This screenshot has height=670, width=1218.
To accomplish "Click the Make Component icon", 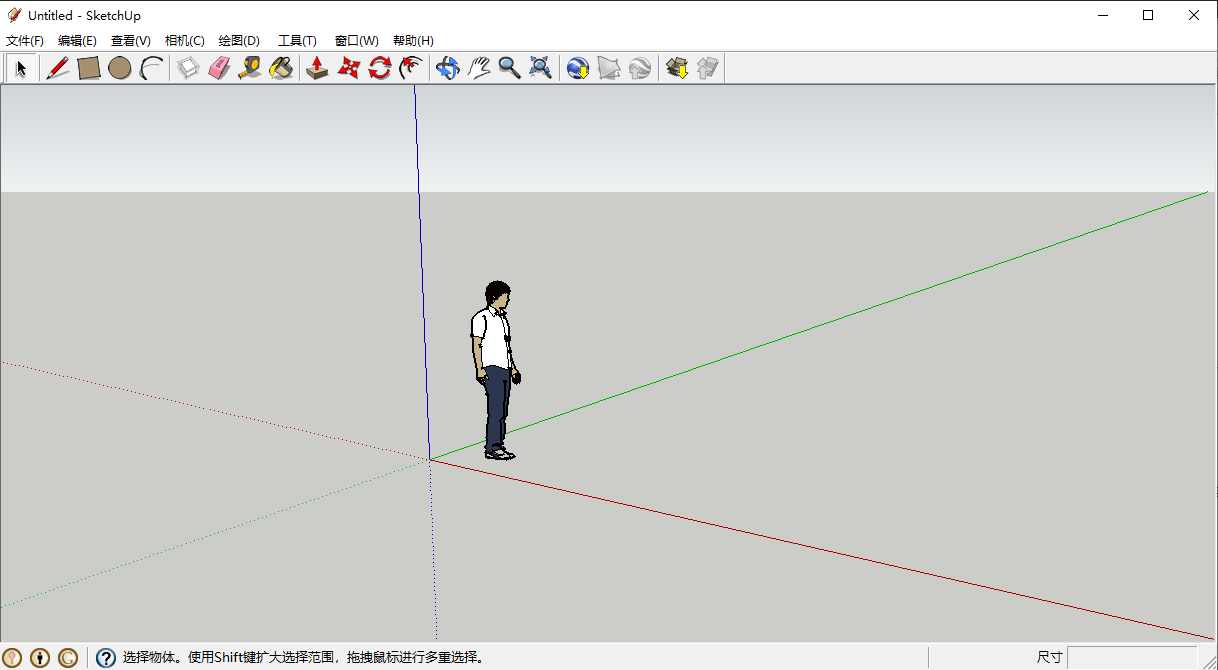I will (x=188, y=68).
